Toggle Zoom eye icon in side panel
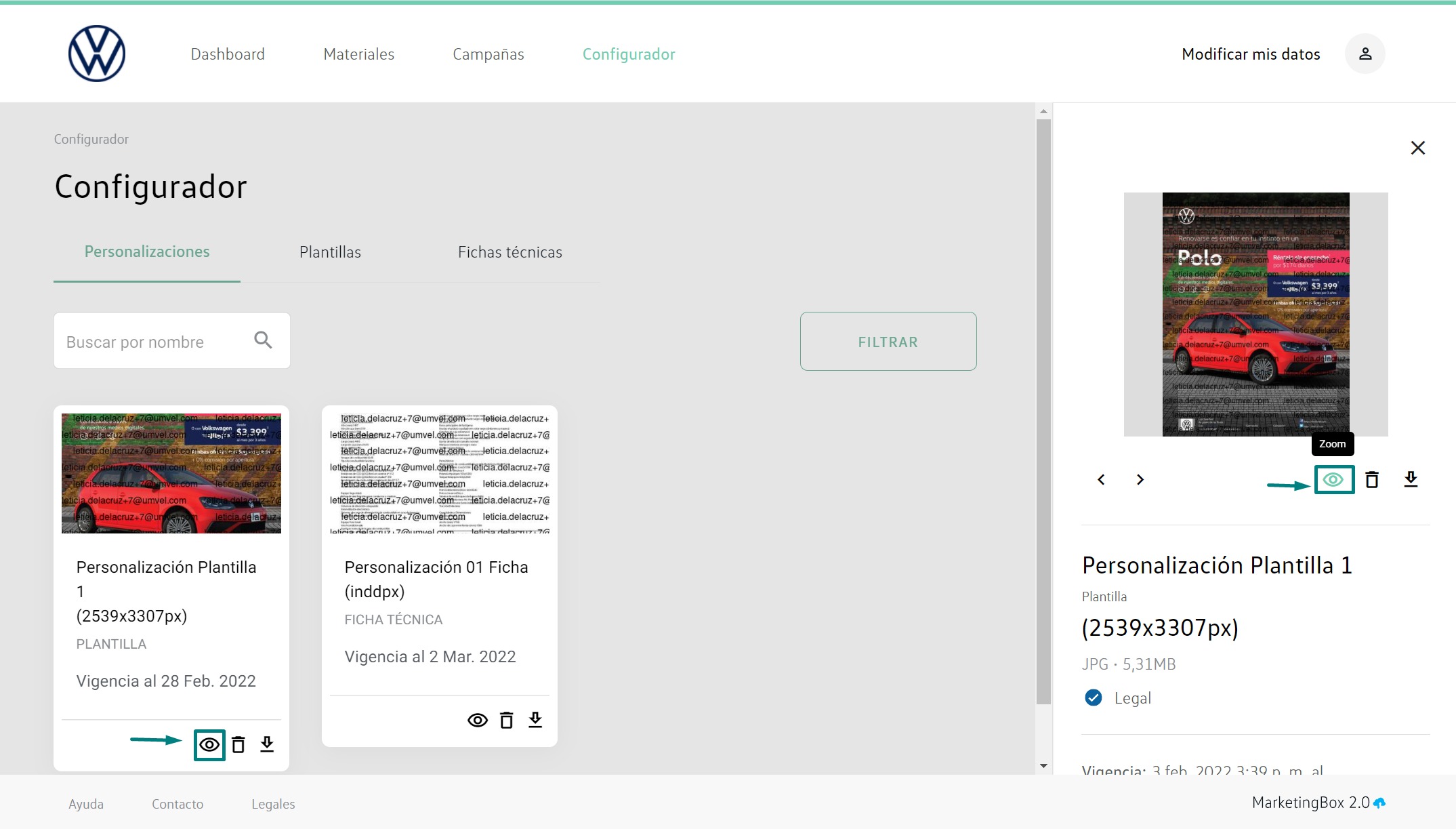The image size is (1456, 829). [1333, 480]
